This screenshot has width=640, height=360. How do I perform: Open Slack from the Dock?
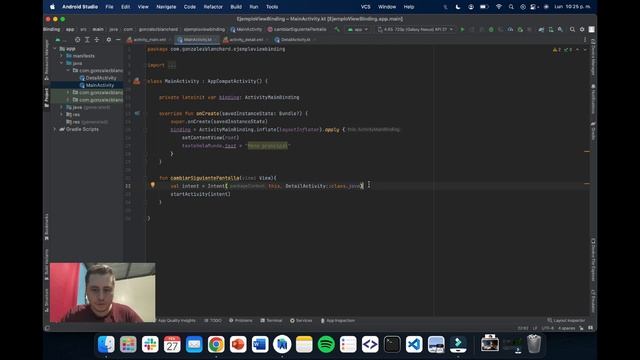(x=150, y=344)
